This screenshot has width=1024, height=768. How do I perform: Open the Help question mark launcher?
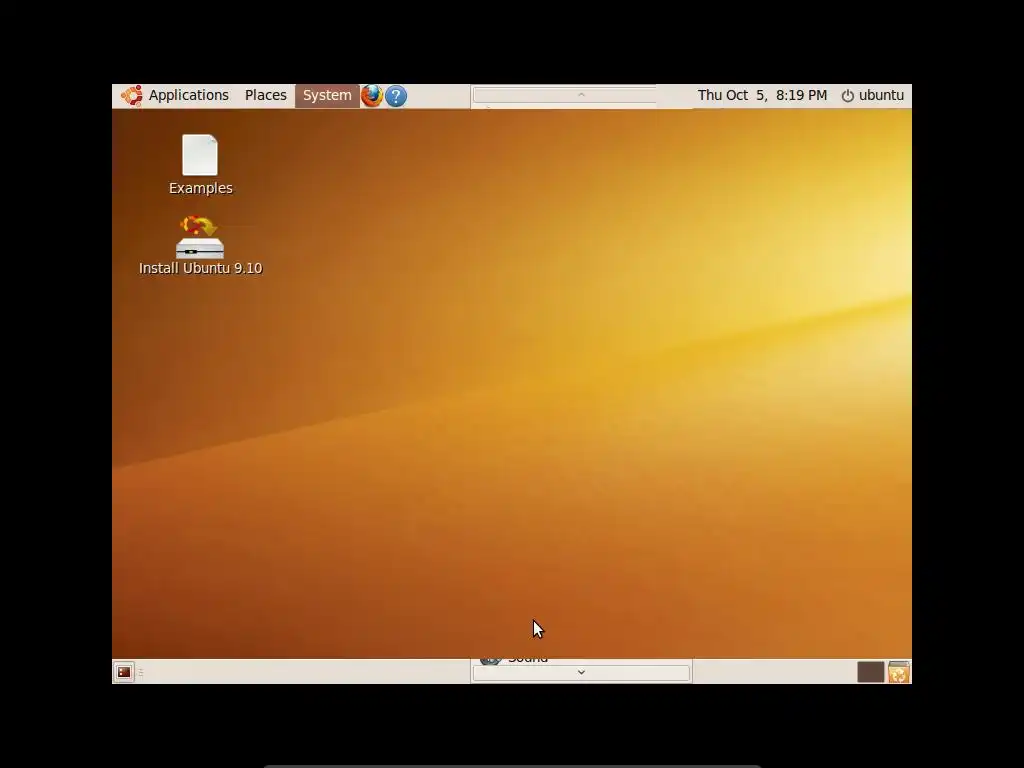[396, 96]
